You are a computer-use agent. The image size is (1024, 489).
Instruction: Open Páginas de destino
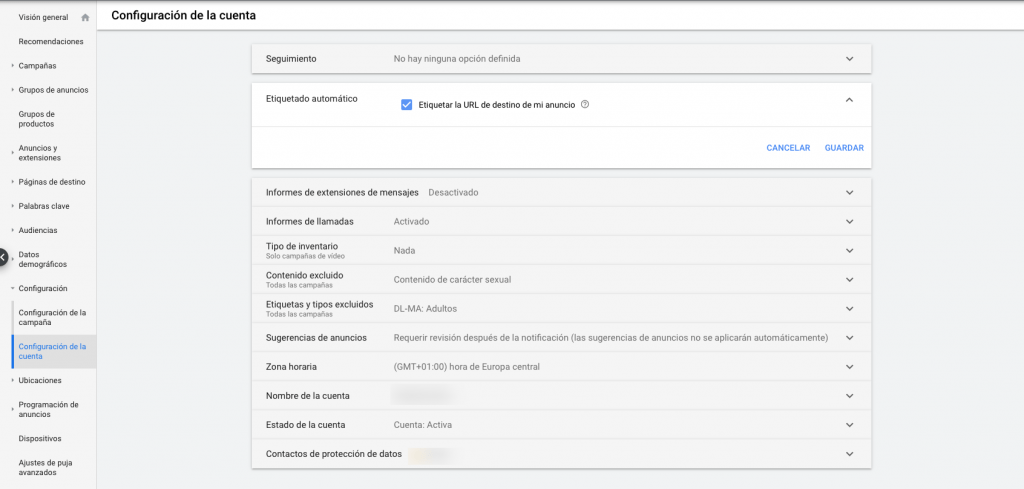point(52,182)
